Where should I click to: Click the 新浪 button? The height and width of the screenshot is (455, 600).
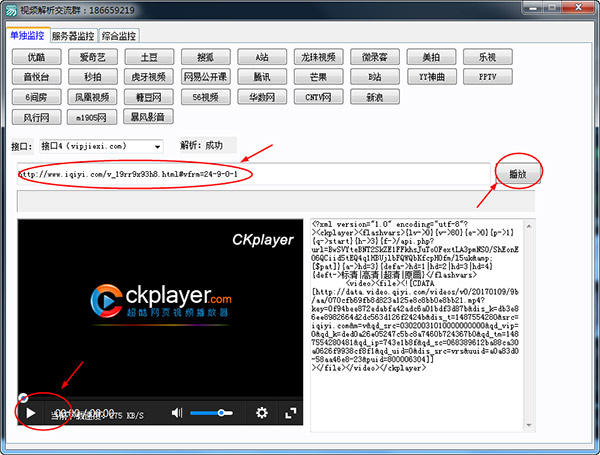pos(375,97)
